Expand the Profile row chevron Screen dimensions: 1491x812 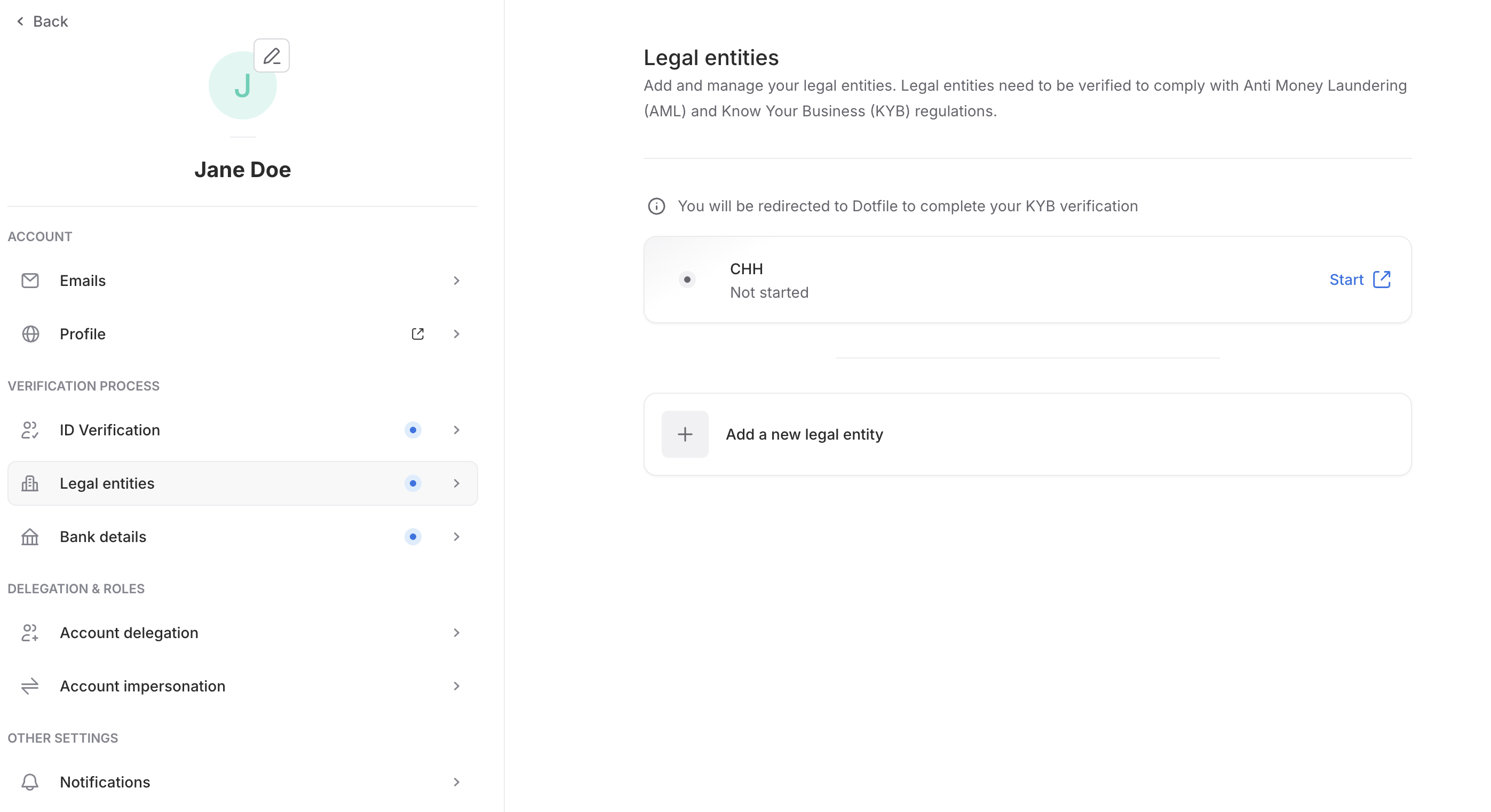456,334
